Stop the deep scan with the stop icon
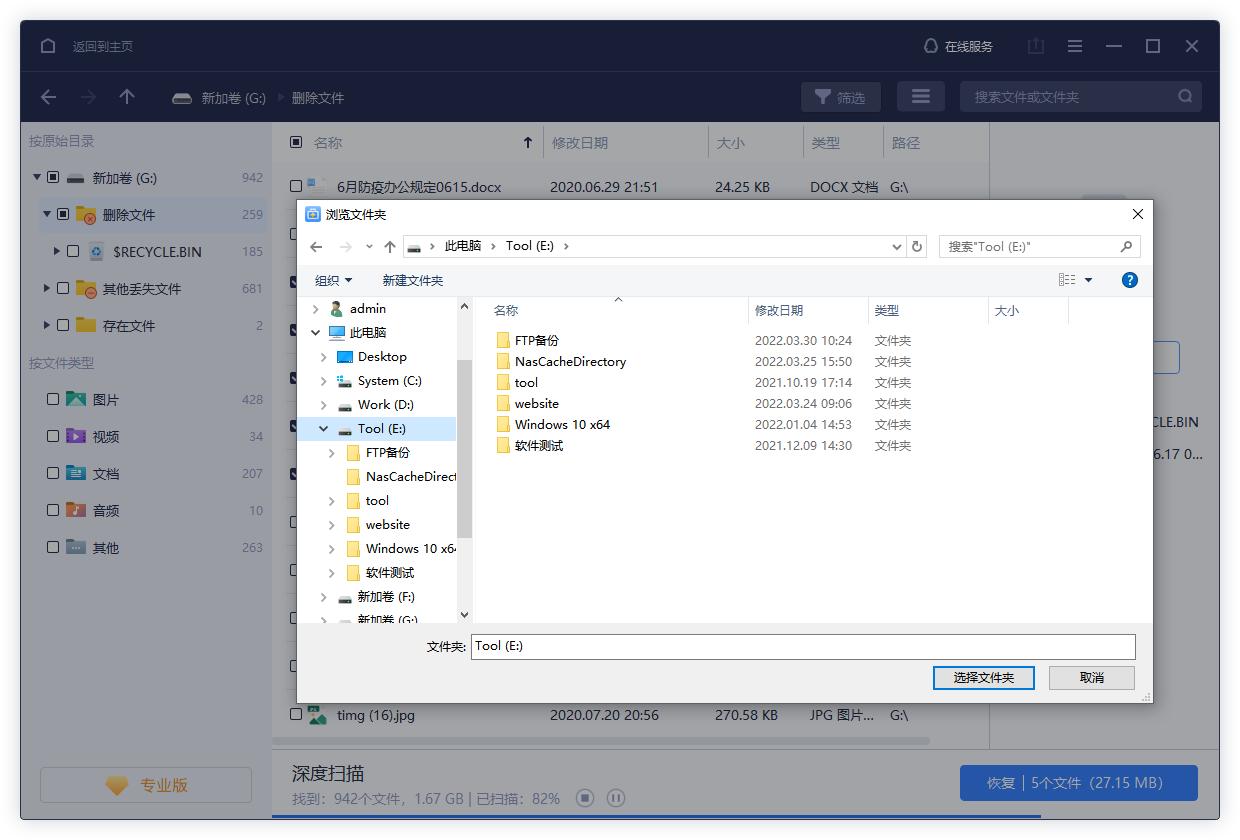This screenshot has width=1240, height=840. [586, 798]
